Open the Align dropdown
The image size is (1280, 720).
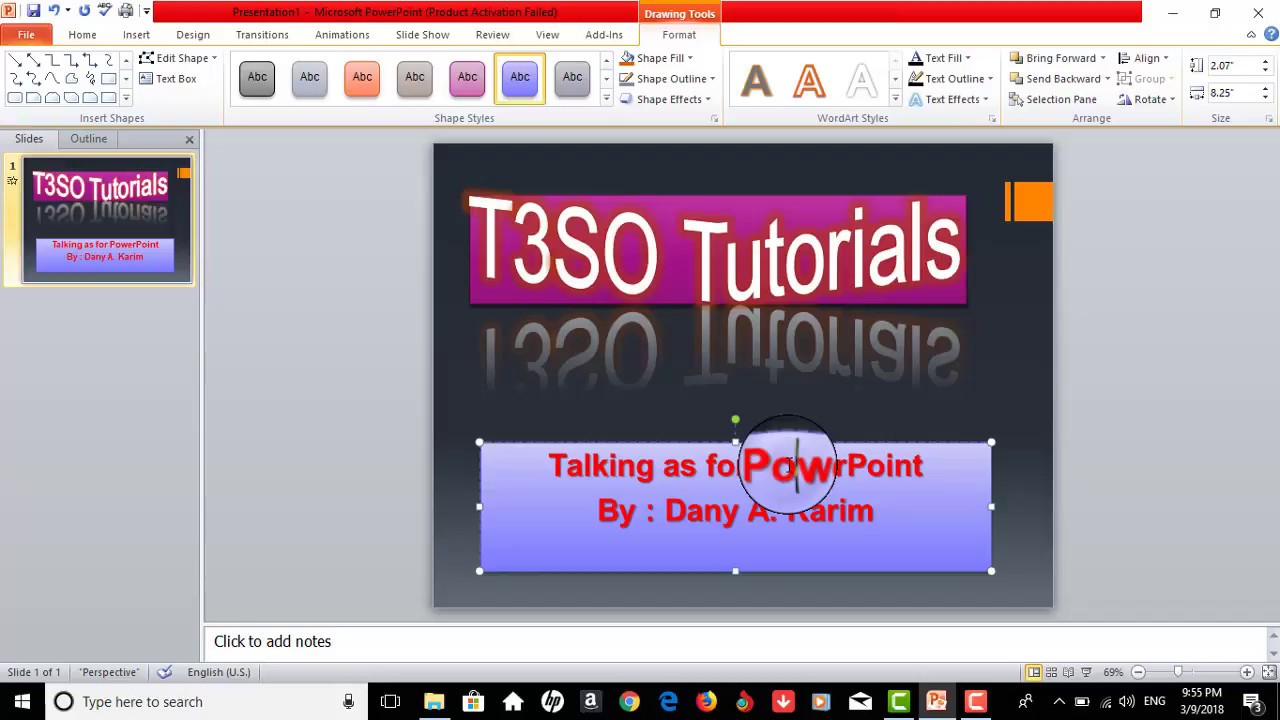tap(1143, 58)
